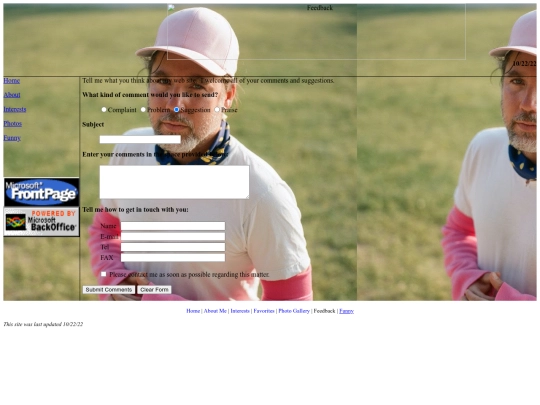The width and height of the screenshot is (540, 405).
Task: Select the Praise radio button
Action: (x=217, y=110)
